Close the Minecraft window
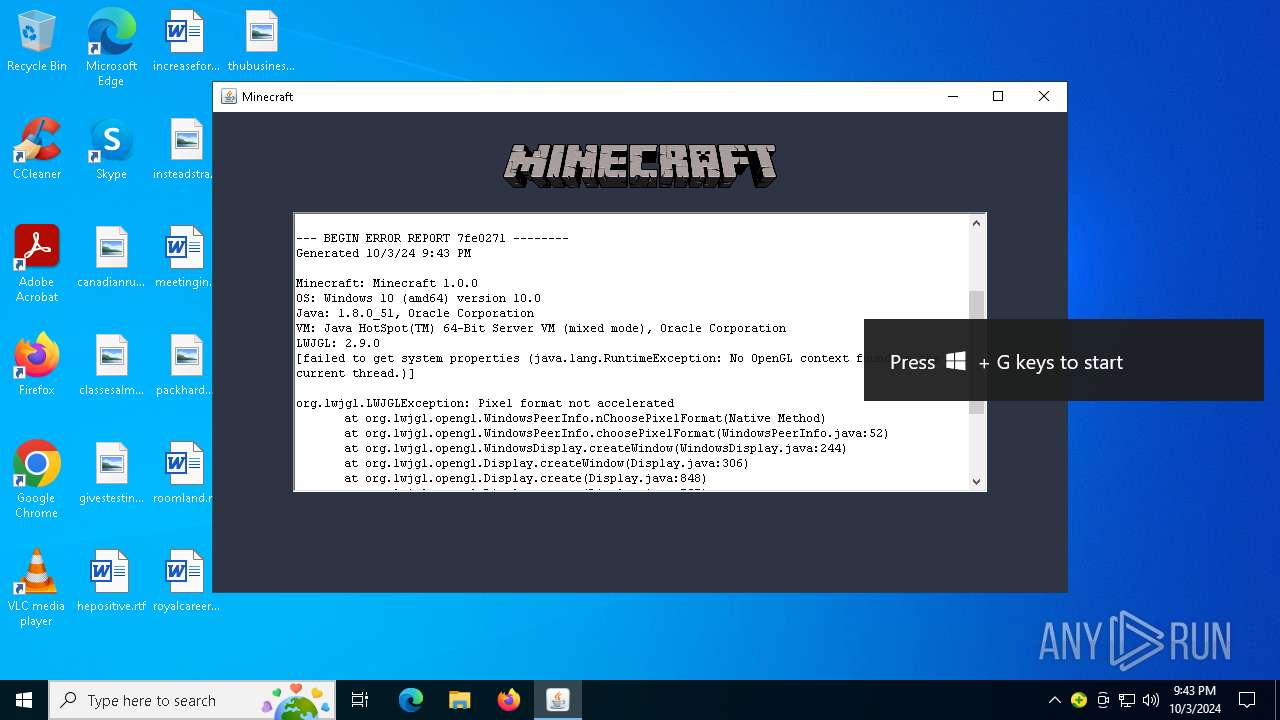The height and width of the screenshot is (720, 1280). 1044,96
